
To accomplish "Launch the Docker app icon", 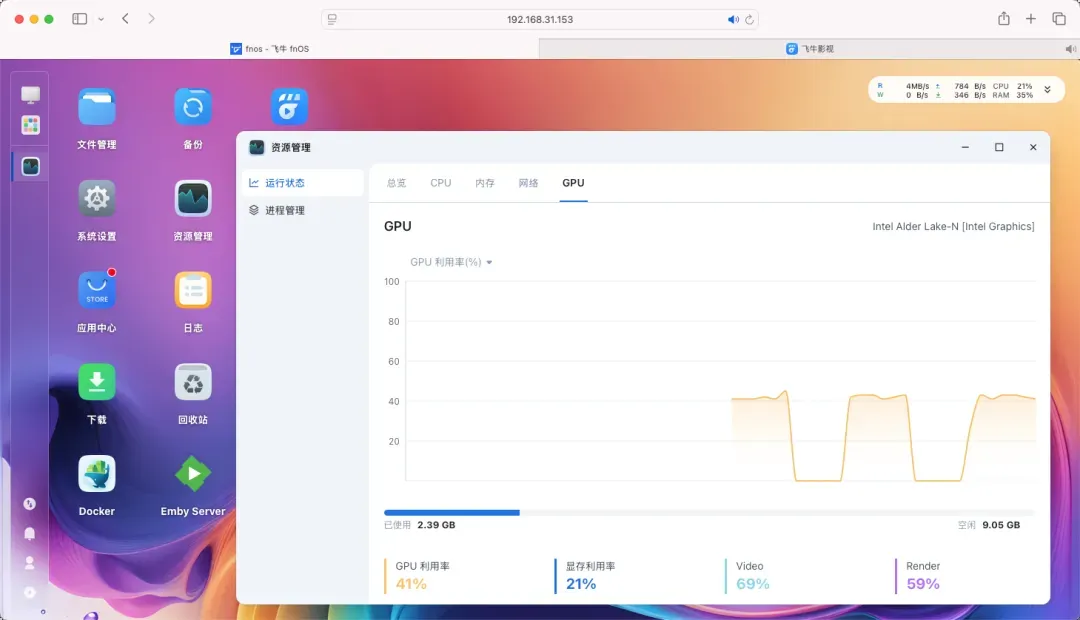I will pyautogui.click(x=97, y=474).
